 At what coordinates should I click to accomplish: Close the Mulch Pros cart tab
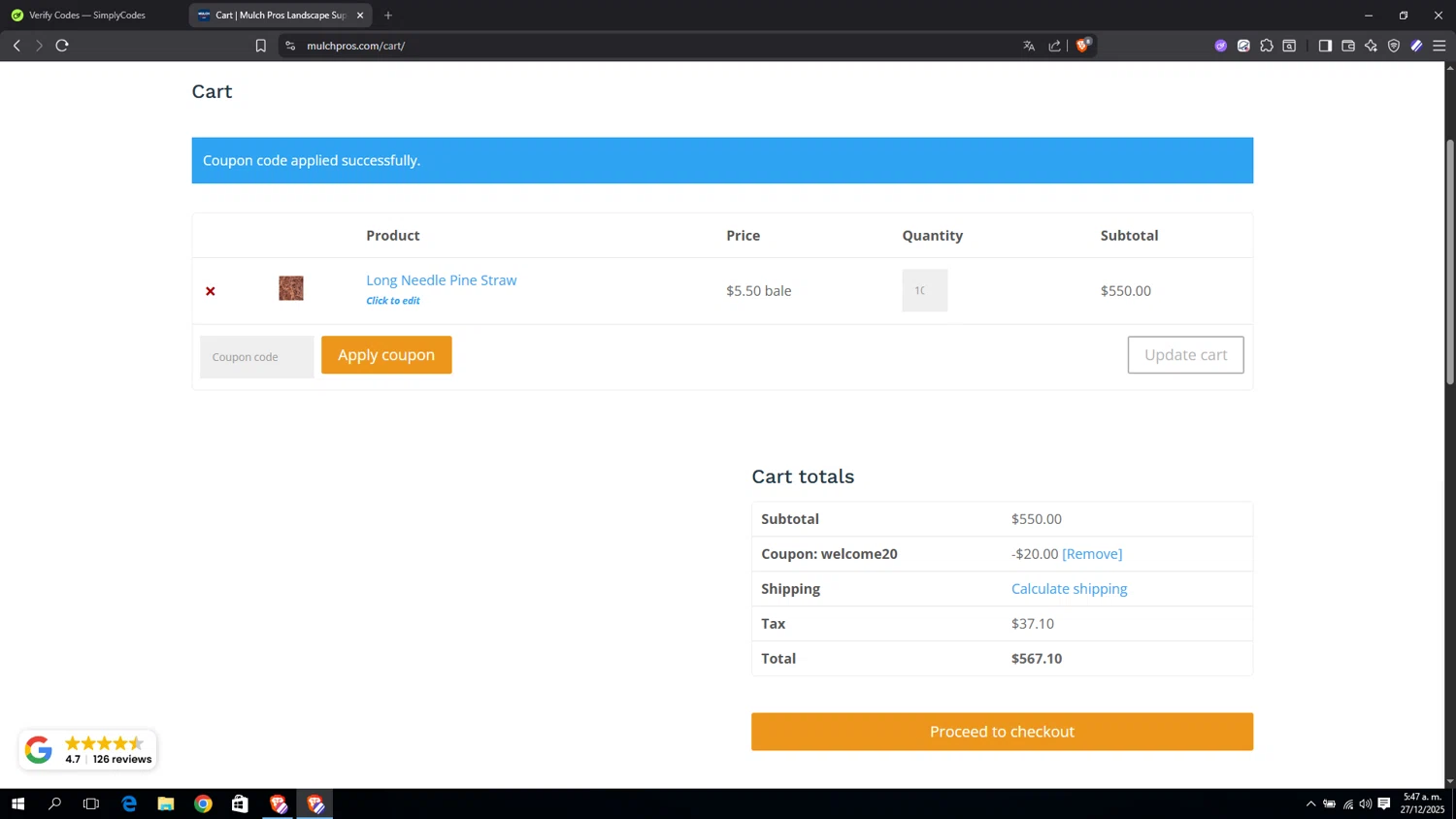pyautogui.click(x=360, y=16)
